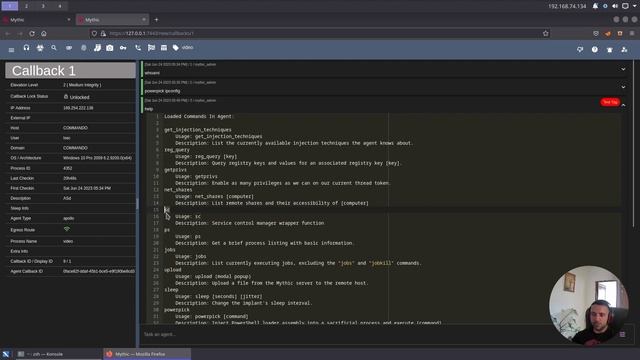Click the Agent Type value apollo
This screenshot has height=360, width=640.
point(69,218)
